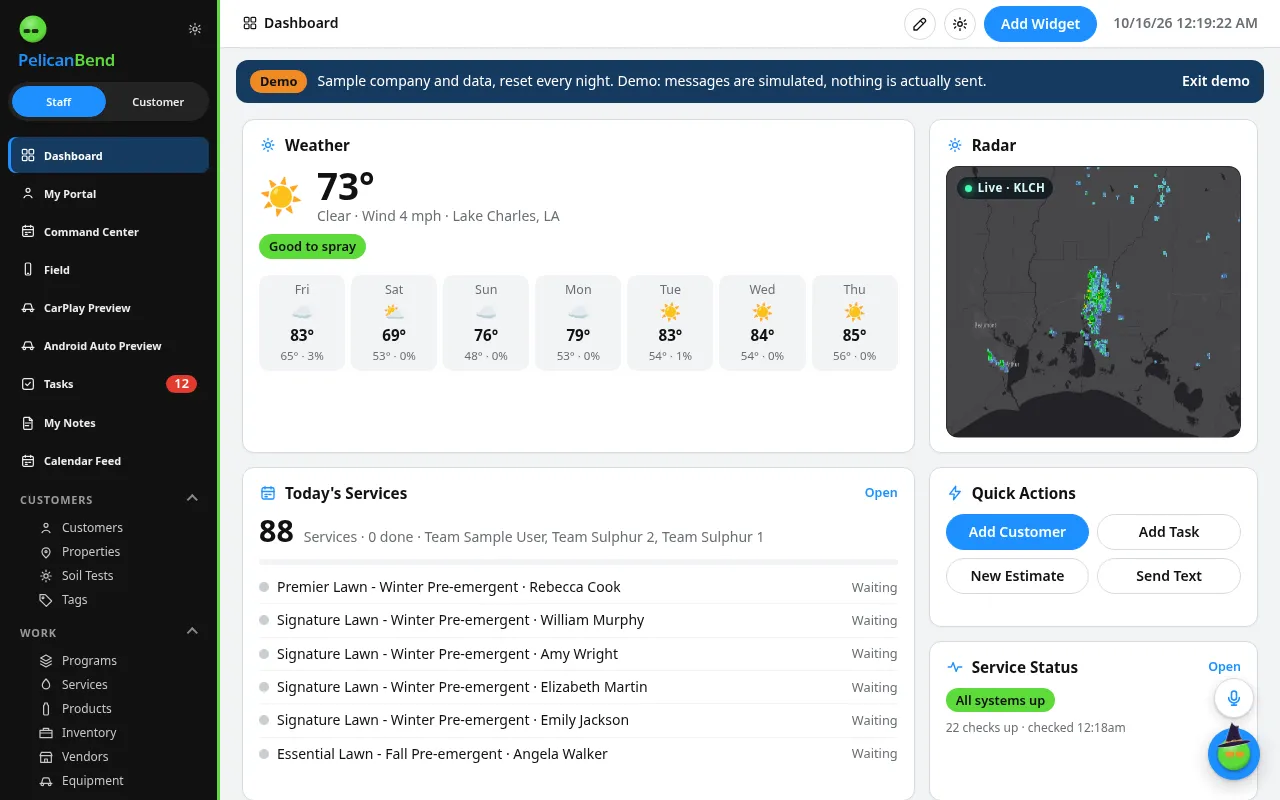Click the live KLCH radar map
Image resolution: width=1280 pixels, height=800 pixels.
1093,302
